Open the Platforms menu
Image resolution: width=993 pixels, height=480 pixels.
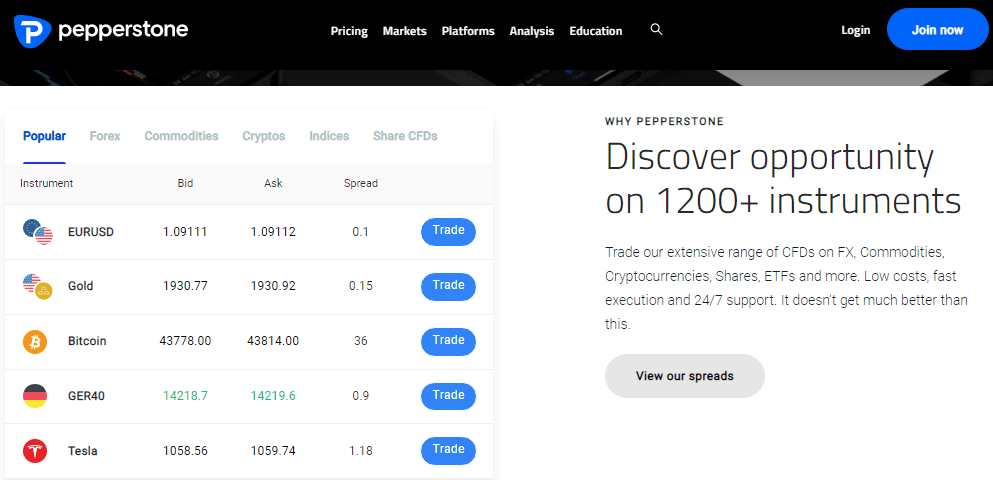point(468,31)
